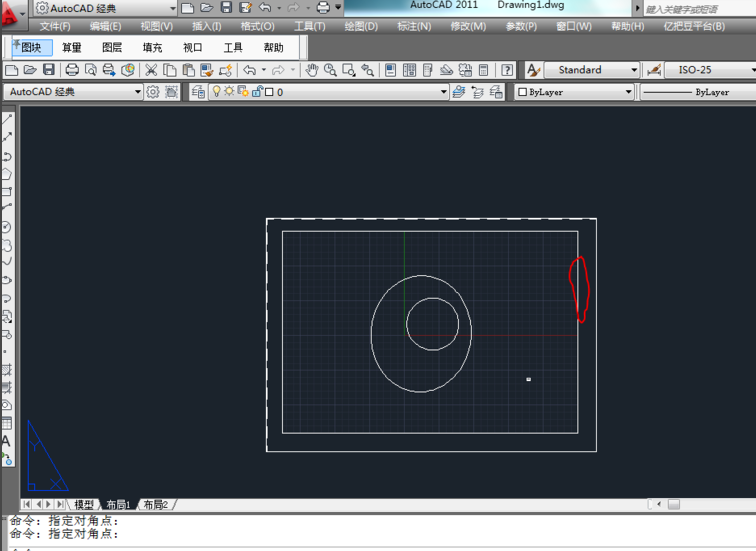The width and height of the screenshot is (756, 551).
Task: Click the Publish icon
Action: (x=109, y=70)
